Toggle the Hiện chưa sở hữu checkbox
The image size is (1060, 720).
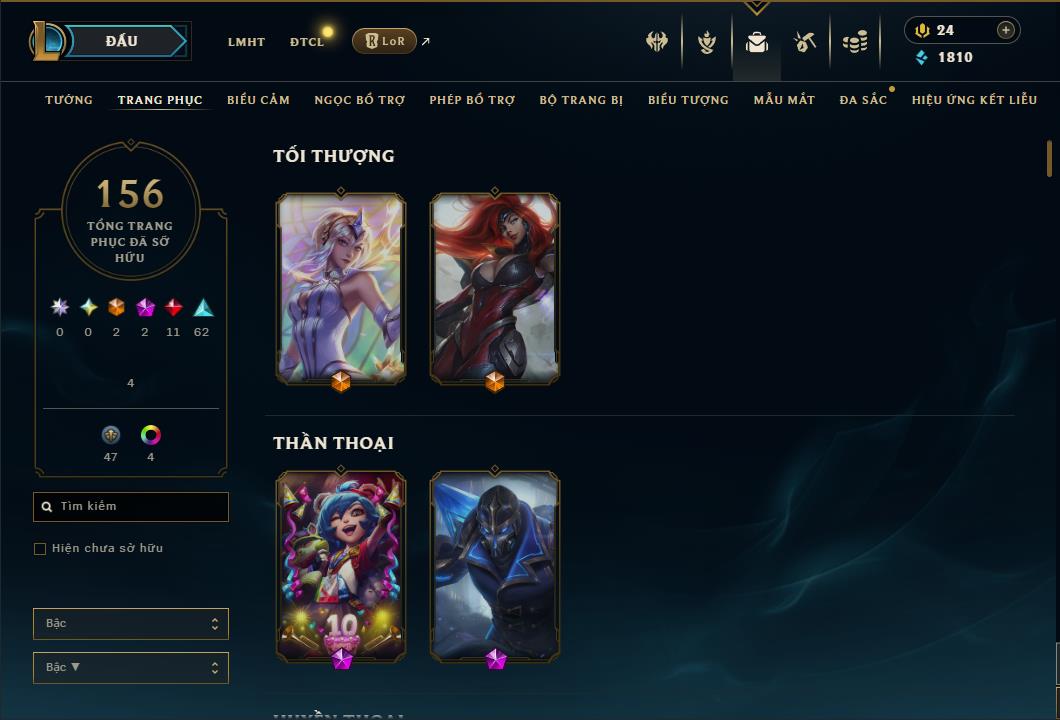pos(40,548)
